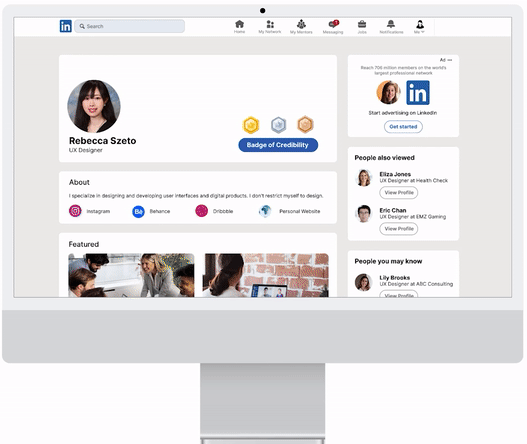
Task: Visit the Dribbble link
Action: tap(214, 211)
